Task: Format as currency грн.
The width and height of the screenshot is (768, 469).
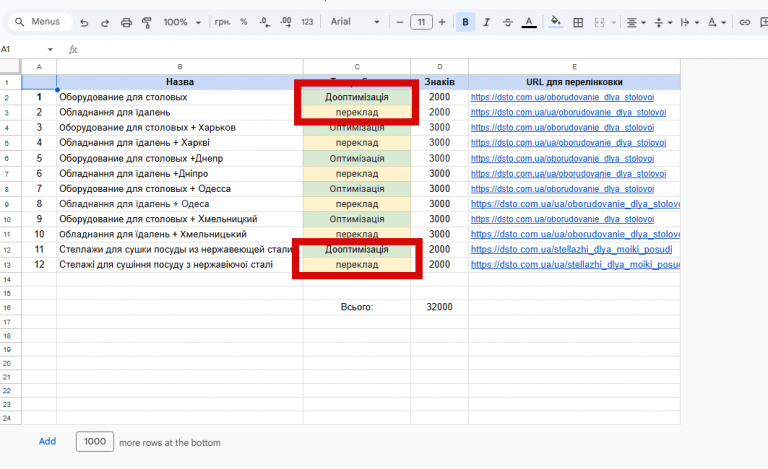Action: point(222,22)
